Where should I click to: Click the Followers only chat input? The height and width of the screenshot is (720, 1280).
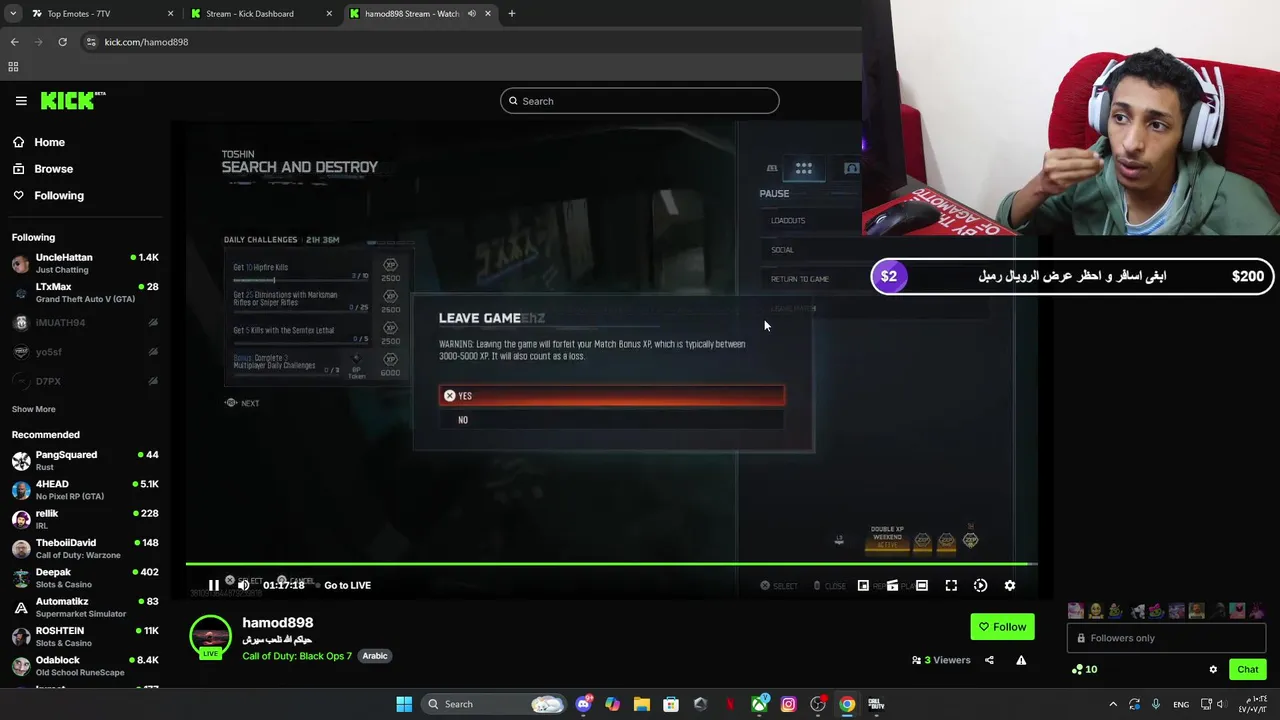(1166, 638)
